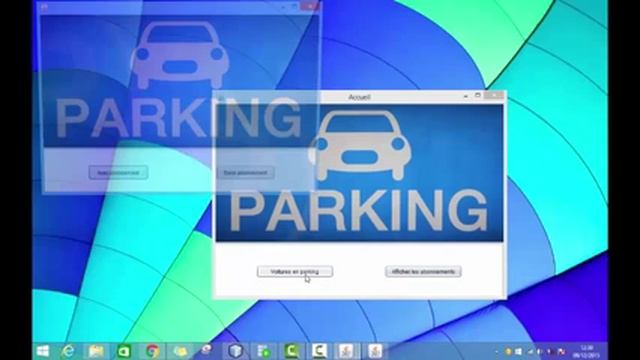
Task: Click the Accueil title bar text
Action: tap(359, 97)
